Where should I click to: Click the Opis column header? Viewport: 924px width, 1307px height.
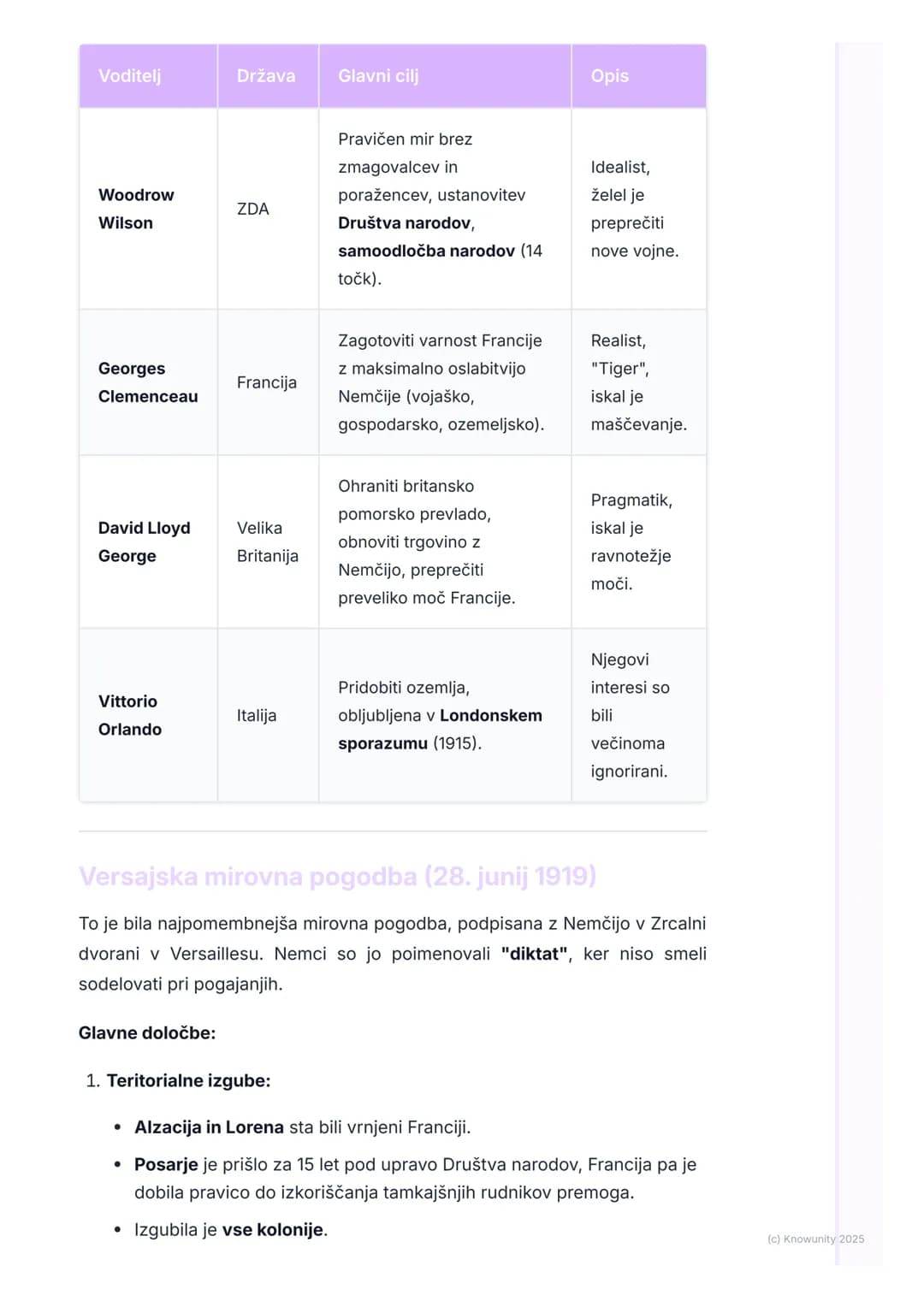point(639,76)
